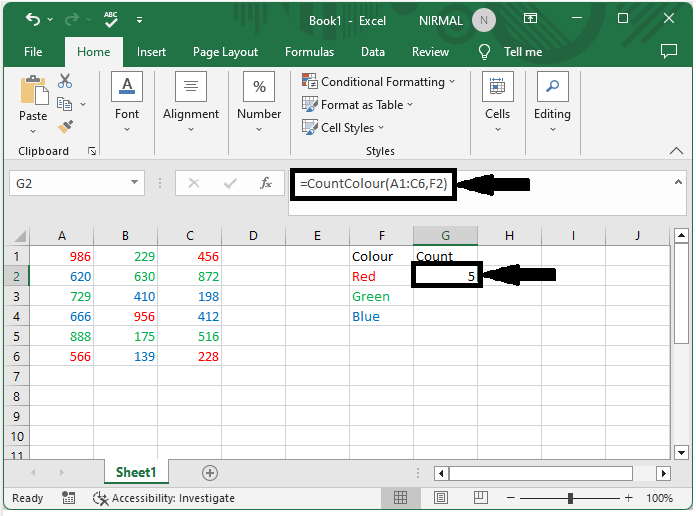The height and width of the screenshot is (516, 696).
Task: Select cell with value 986
Action: tap(62, 256)
